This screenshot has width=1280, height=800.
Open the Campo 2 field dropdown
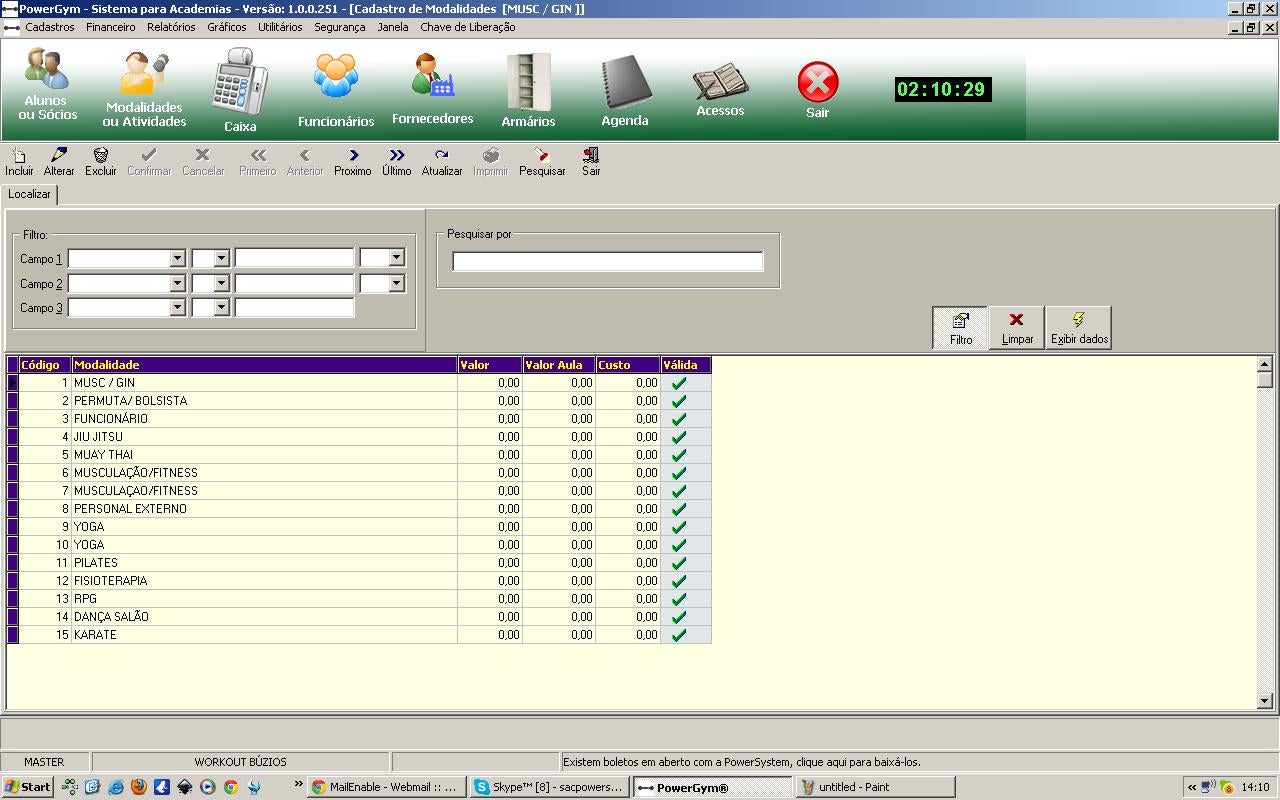[177, 283]
